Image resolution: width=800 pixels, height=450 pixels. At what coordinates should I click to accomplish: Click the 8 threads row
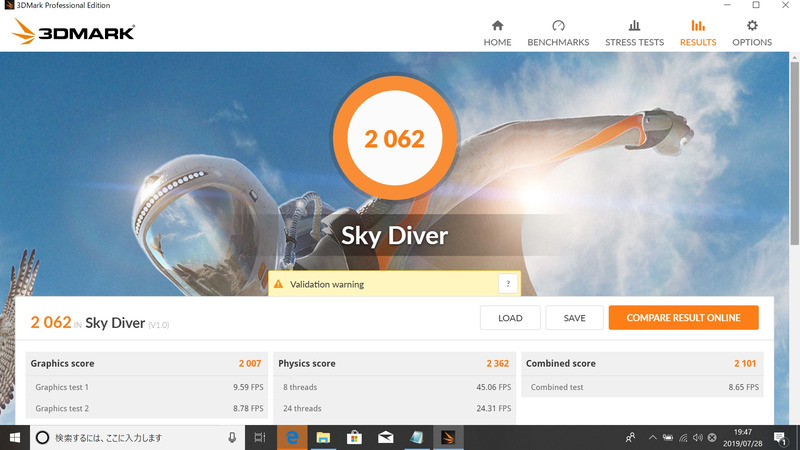(x=394, y=387)
